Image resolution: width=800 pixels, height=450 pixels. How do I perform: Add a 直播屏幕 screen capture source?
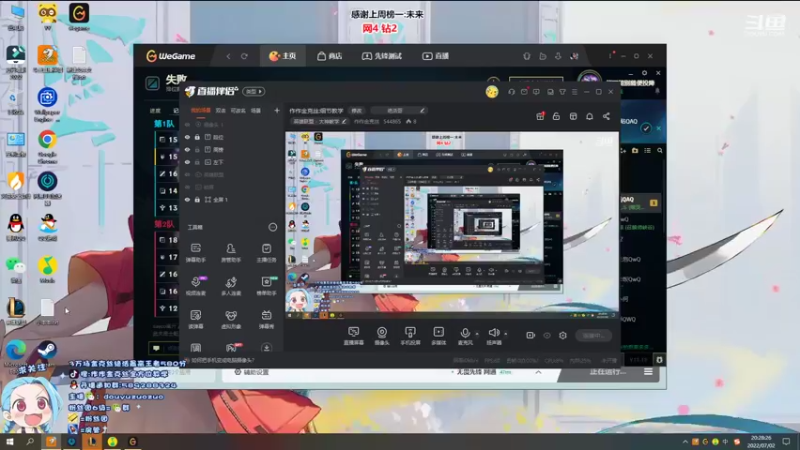click(x=354, y=336)
